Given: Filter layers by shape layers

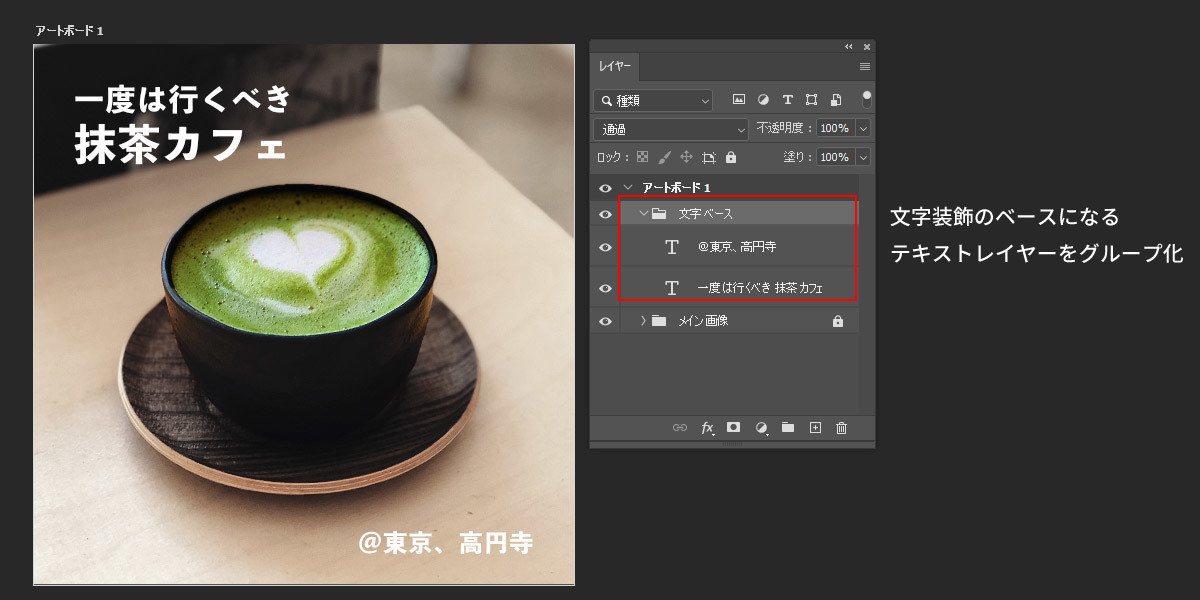Looking at the screenshot, I should (x=811, y=100).
